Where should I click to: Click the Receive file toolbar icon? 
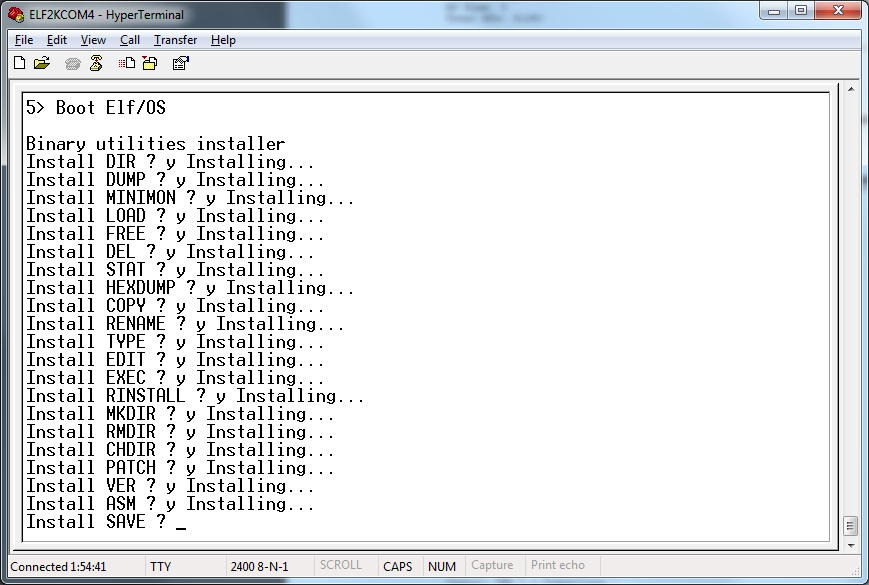149,63
